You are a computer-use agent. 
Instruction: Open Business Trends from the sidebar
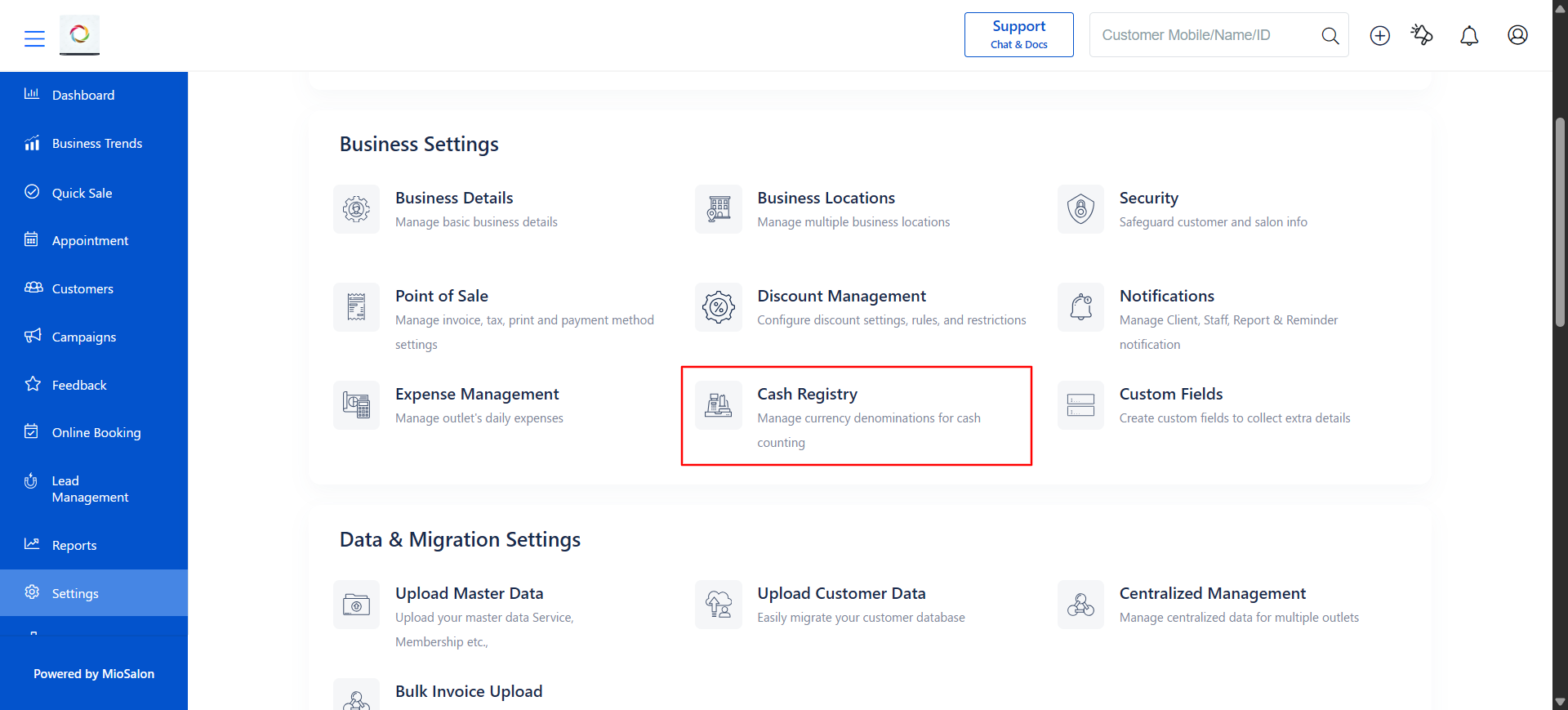point(94,144)
